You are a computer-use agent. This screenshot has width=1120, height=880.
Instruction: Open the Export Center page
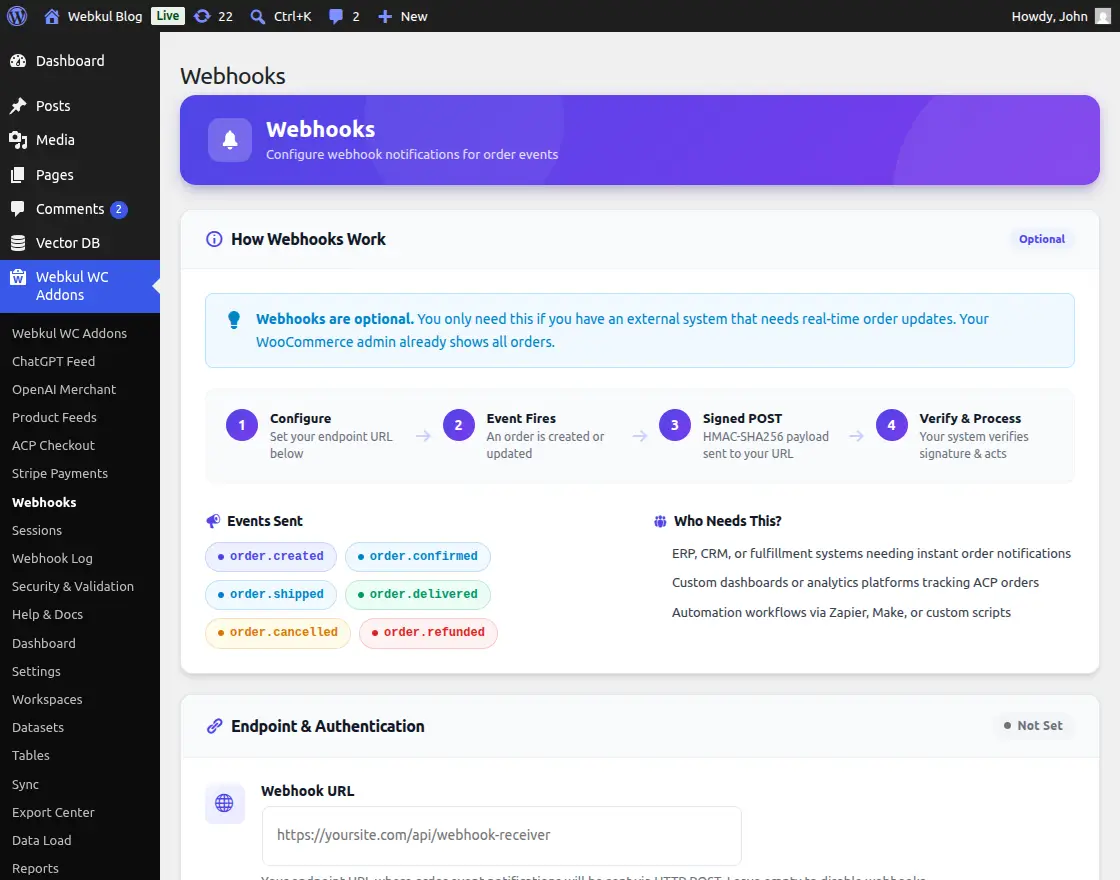click(x=53, y=812)
